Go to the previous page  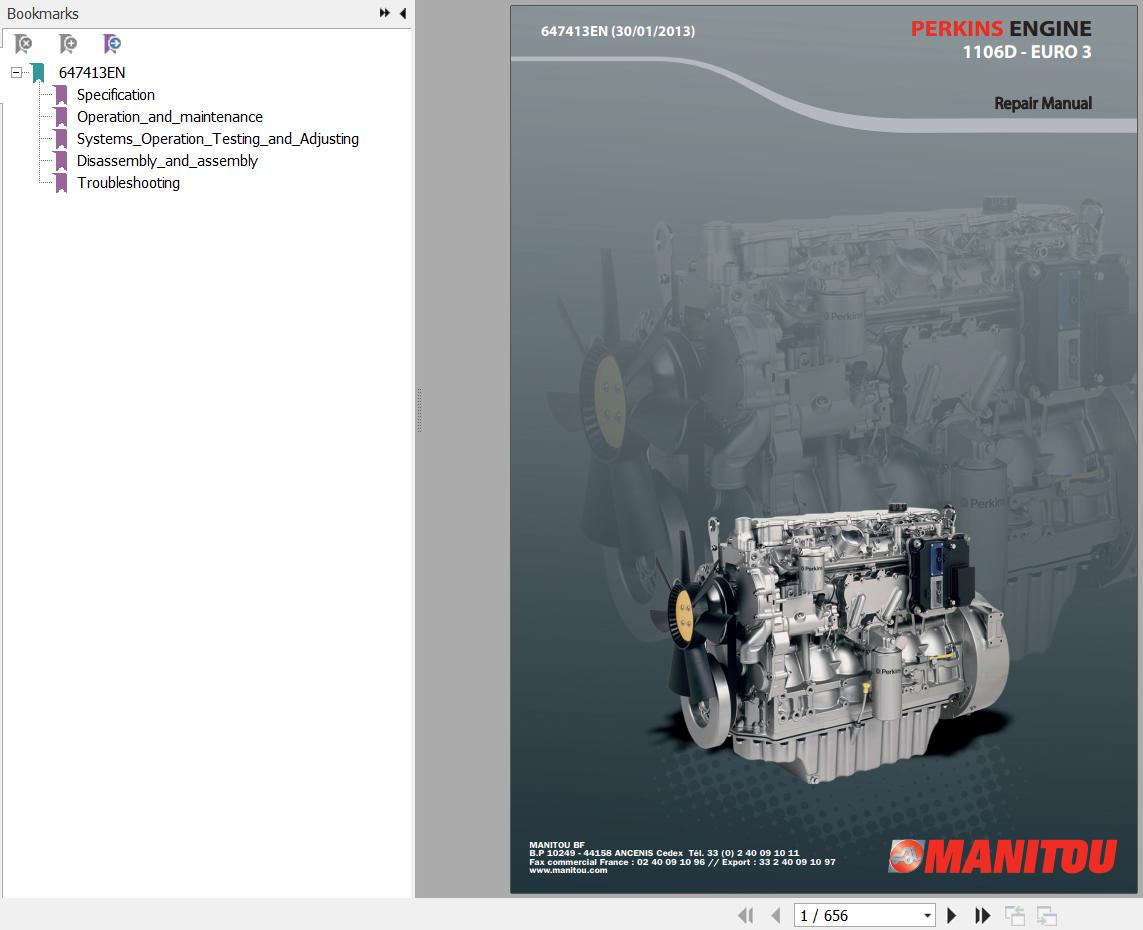776,915
